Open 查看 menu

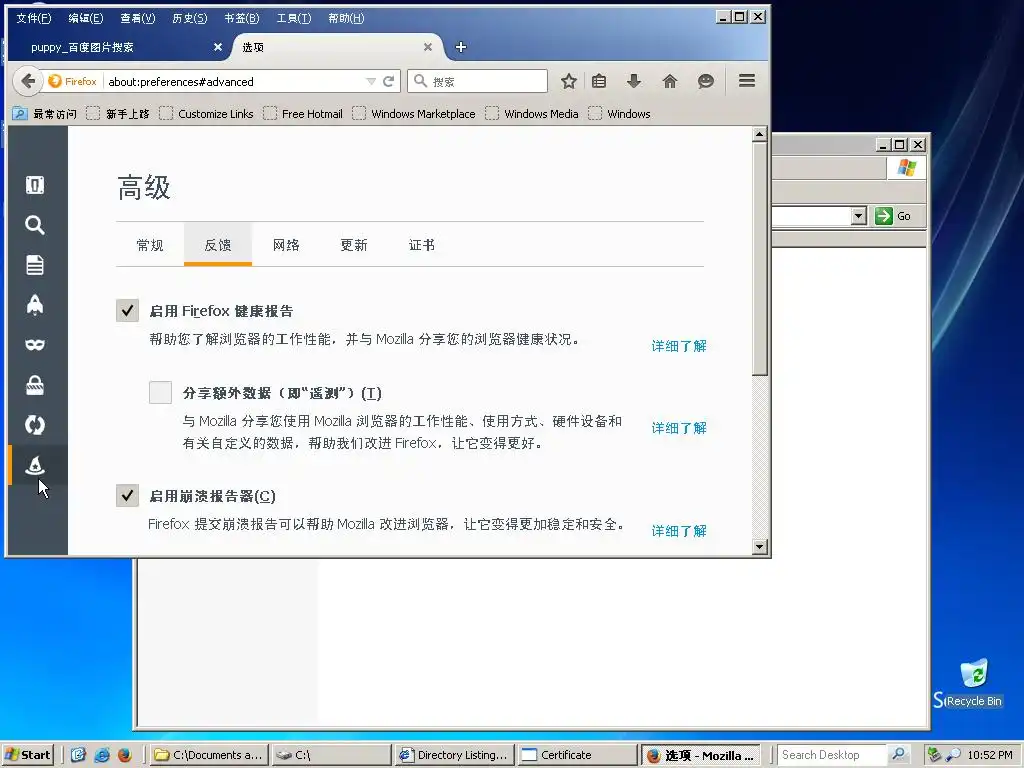(x=138, y=18)
